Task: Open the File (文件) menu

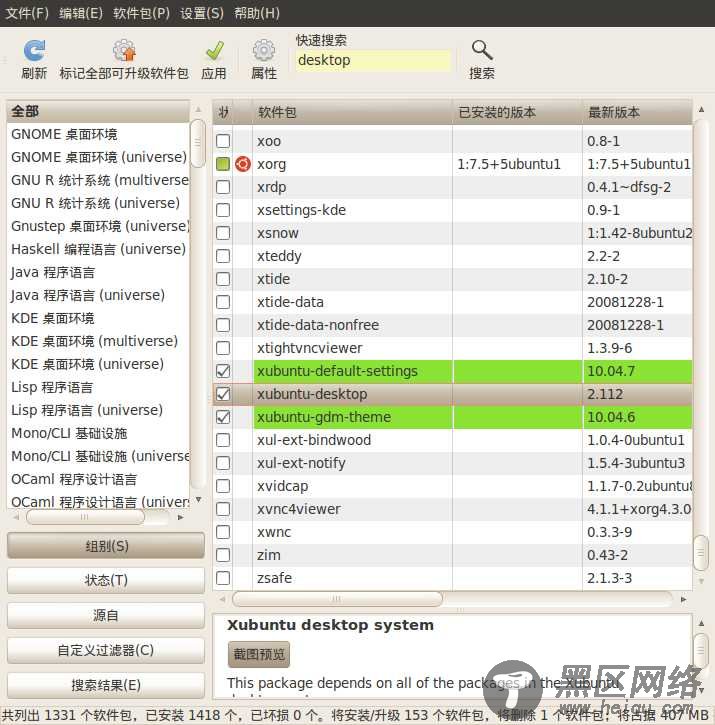Action: (27, 13)
